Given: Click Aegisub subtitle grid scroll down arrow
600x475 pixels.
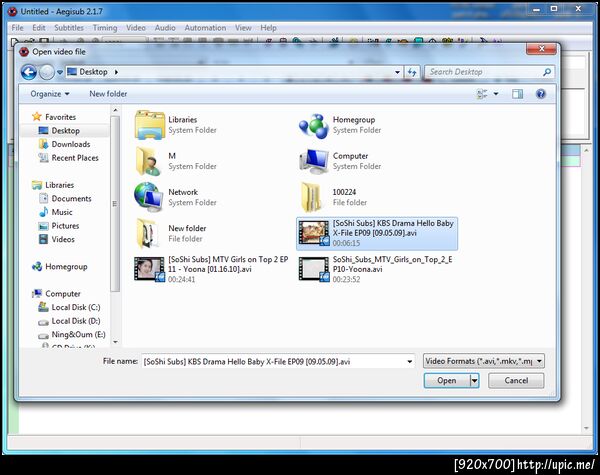Looking at the screenshot, I should click(586, 428).
